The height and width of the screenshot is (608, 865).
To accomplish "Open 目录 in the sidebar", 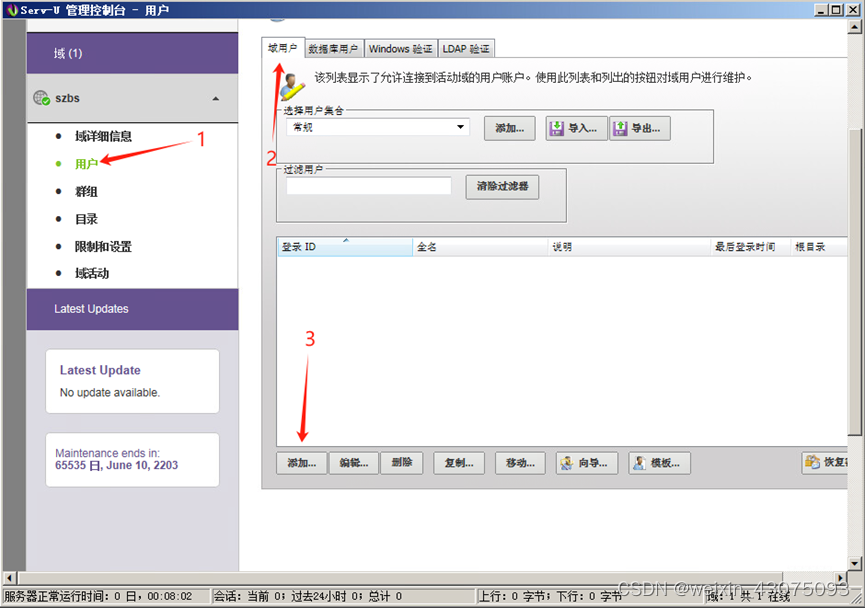I will [86, 219].
